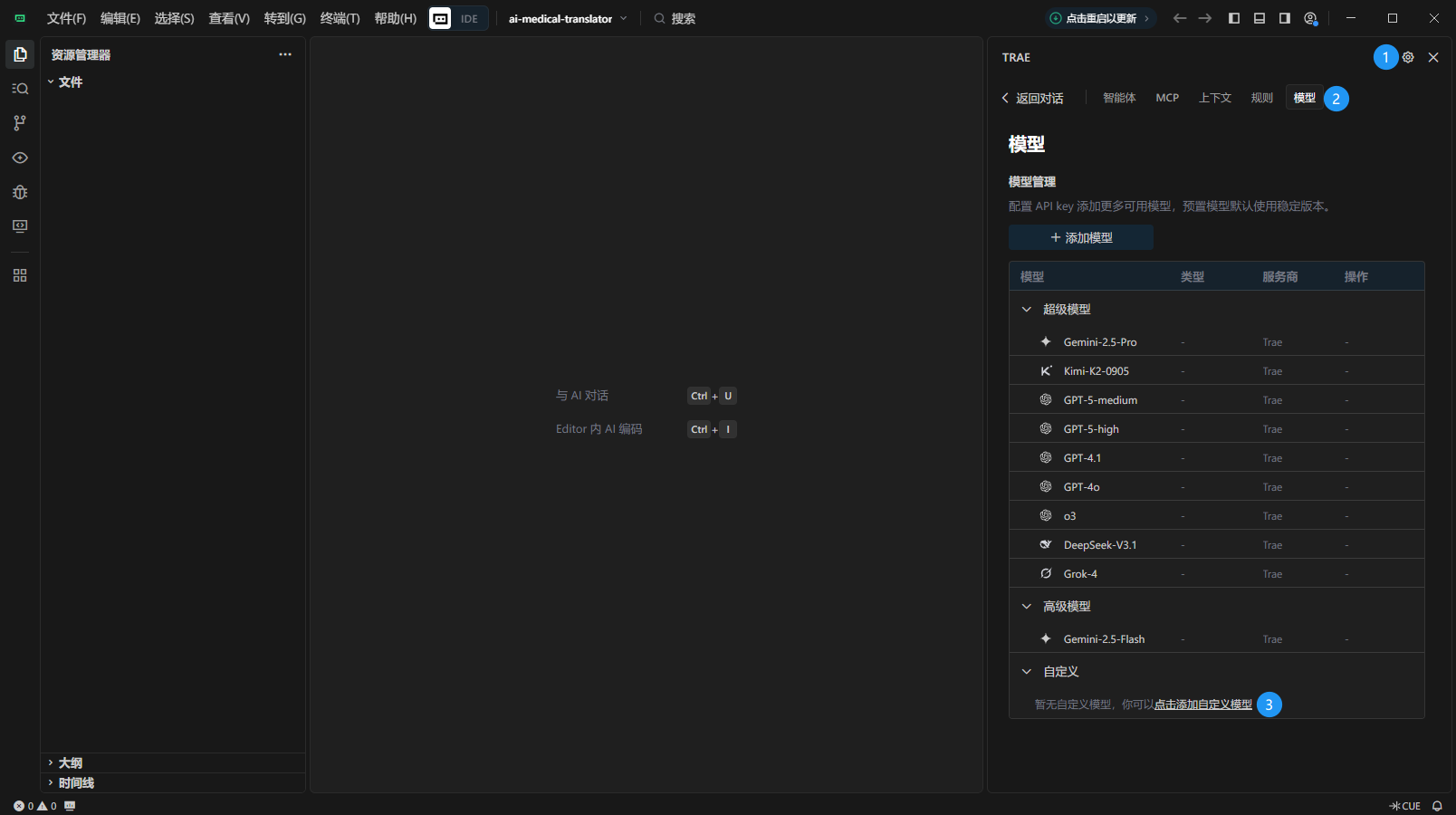Screen dimensions: 1456x815
Task: Collapse the 自定义 group
Action: [1027, 671]
